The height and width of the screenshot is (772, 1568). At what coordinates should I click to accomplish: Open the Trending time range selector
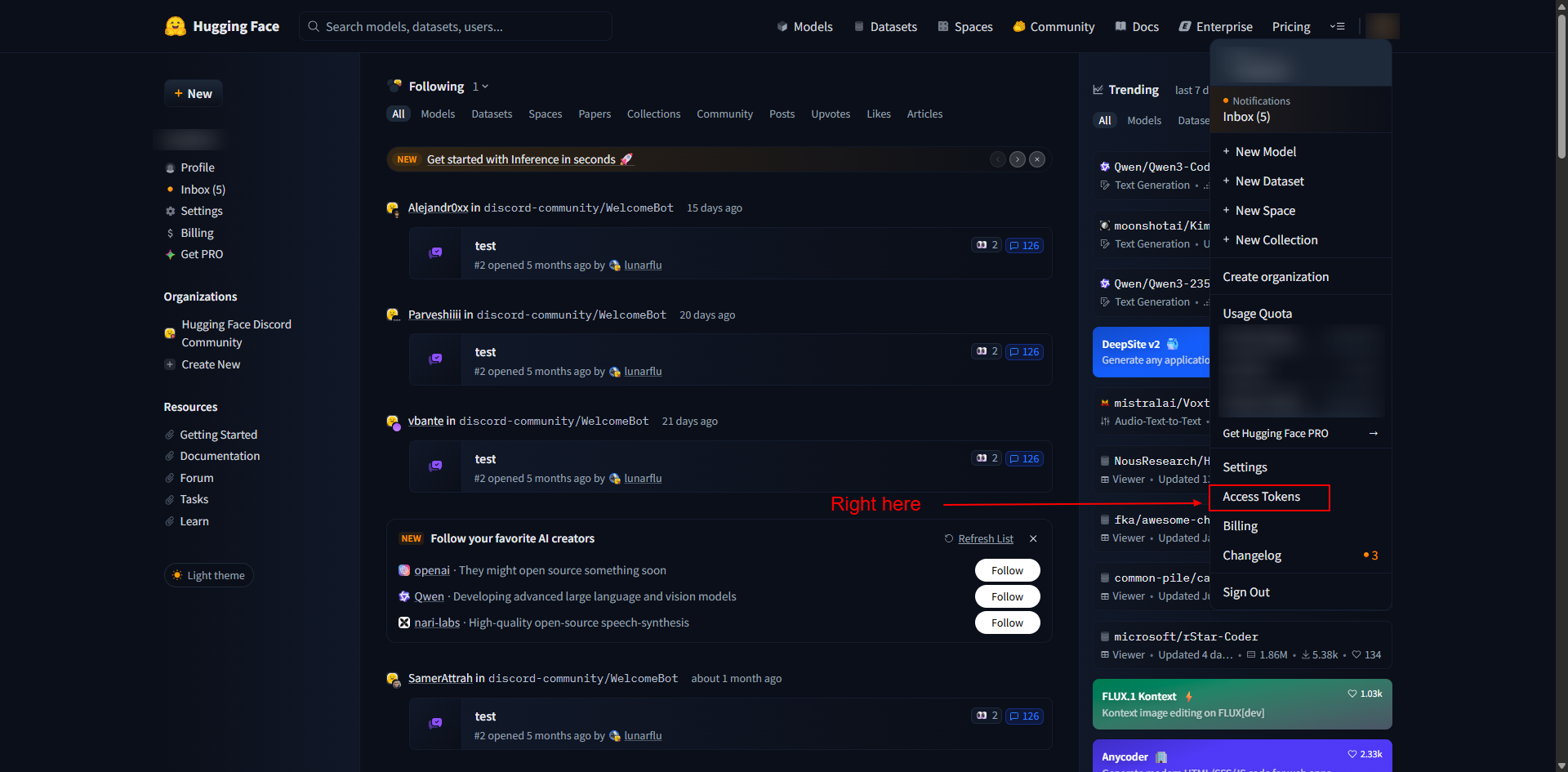tap(1192, 90)
